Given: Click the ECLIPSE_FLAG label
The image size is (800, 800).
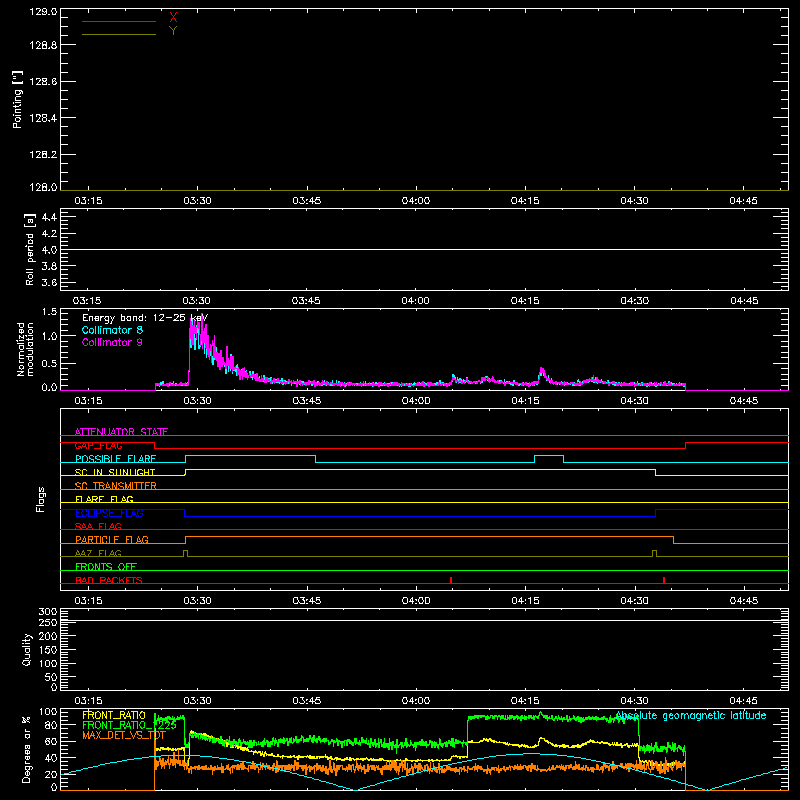Looking at the screenshot, I should click(x=109, y=513).
